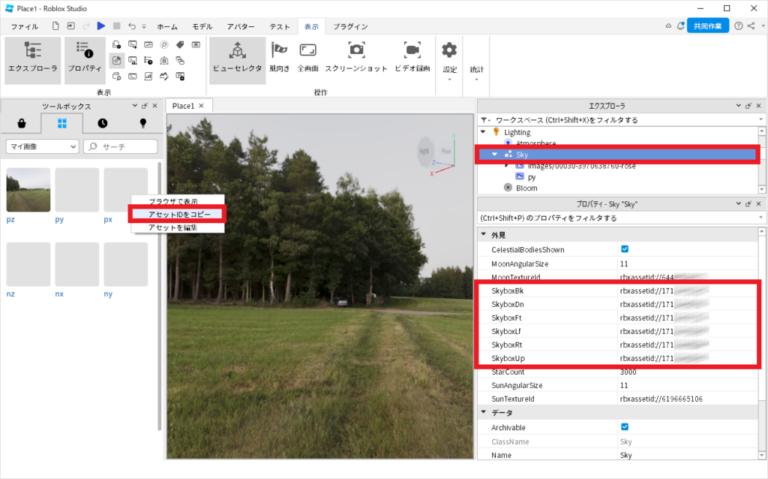Select the pz image thumbnail
Image resolution: width=768 pixels, height=479 pixels.
28,189
